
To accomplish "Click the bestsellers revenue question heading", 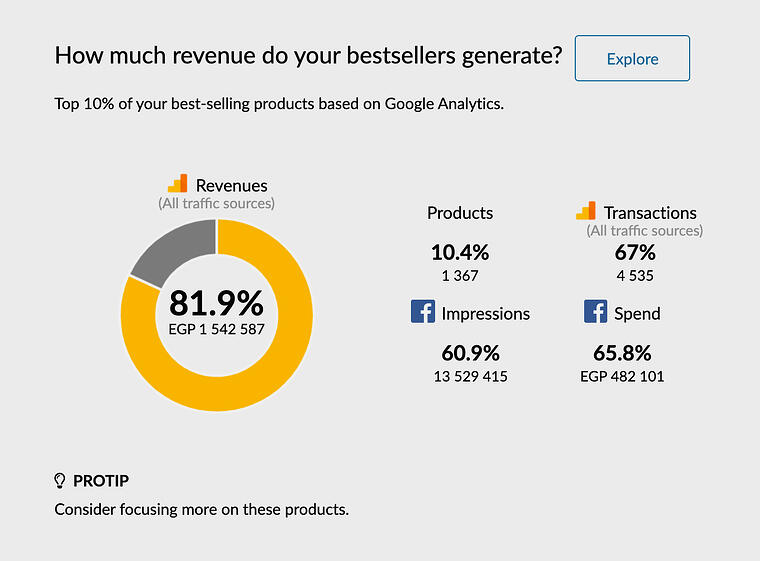I will pyautogui.click(x=308, y=55).
